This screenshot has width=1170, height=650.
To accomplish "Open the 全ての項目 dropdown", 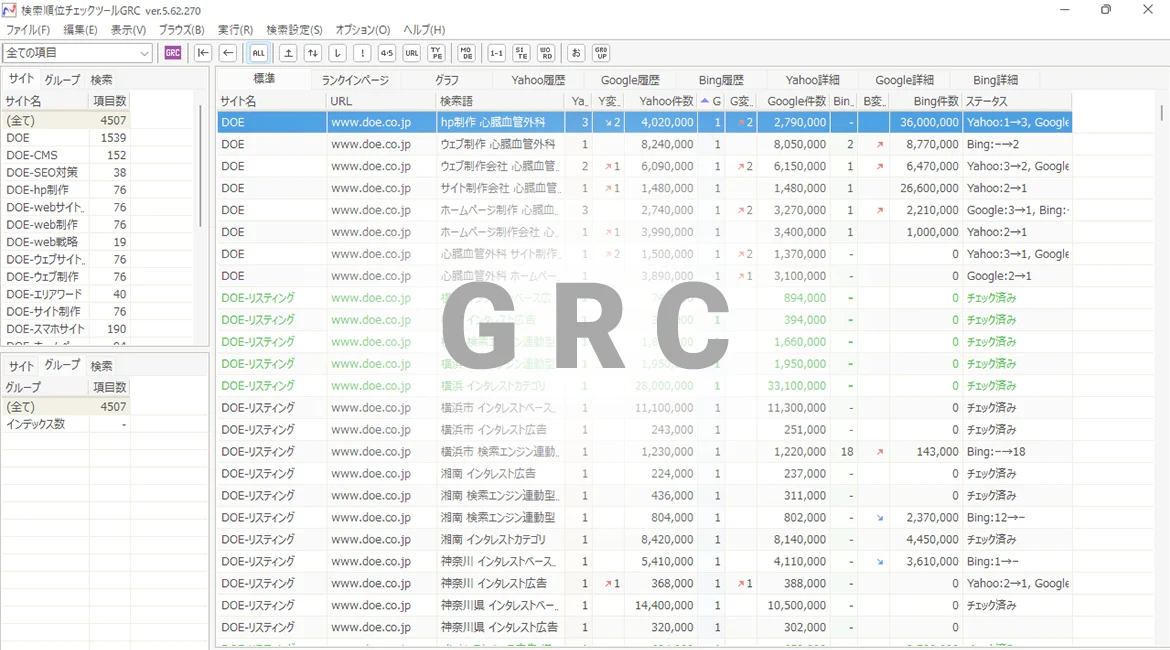I will coord(78,53).
